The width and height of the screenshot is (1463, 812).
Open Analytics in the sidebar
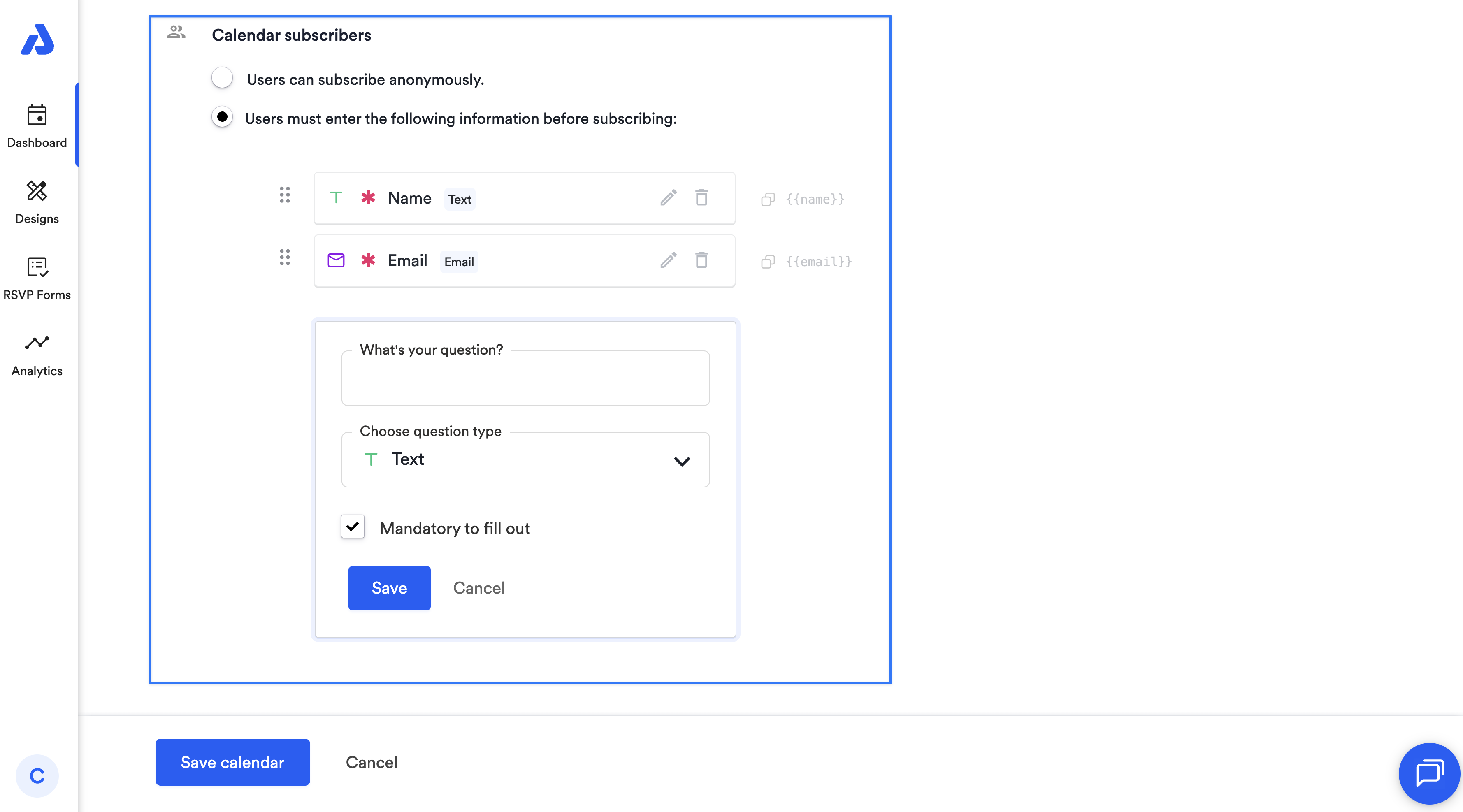(x=37, y=354)
